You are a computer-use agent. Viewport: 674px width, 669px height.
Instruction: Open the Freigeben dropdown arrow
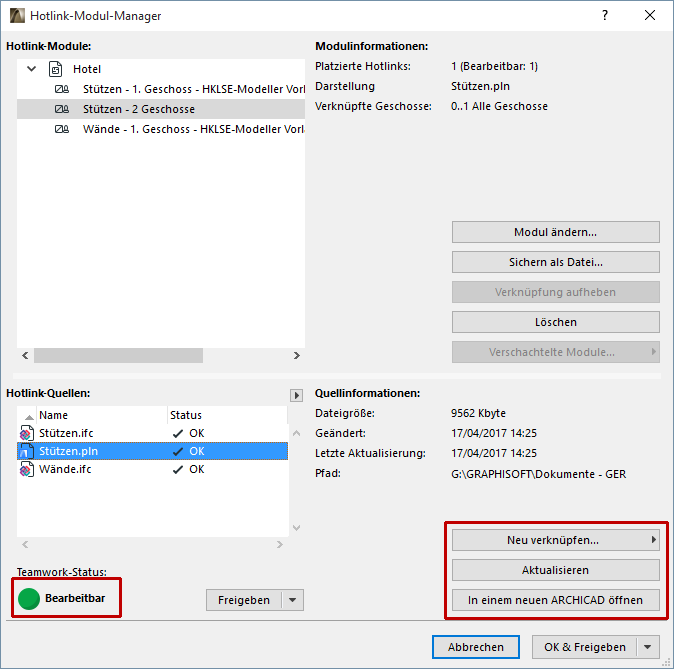point(293,600)
